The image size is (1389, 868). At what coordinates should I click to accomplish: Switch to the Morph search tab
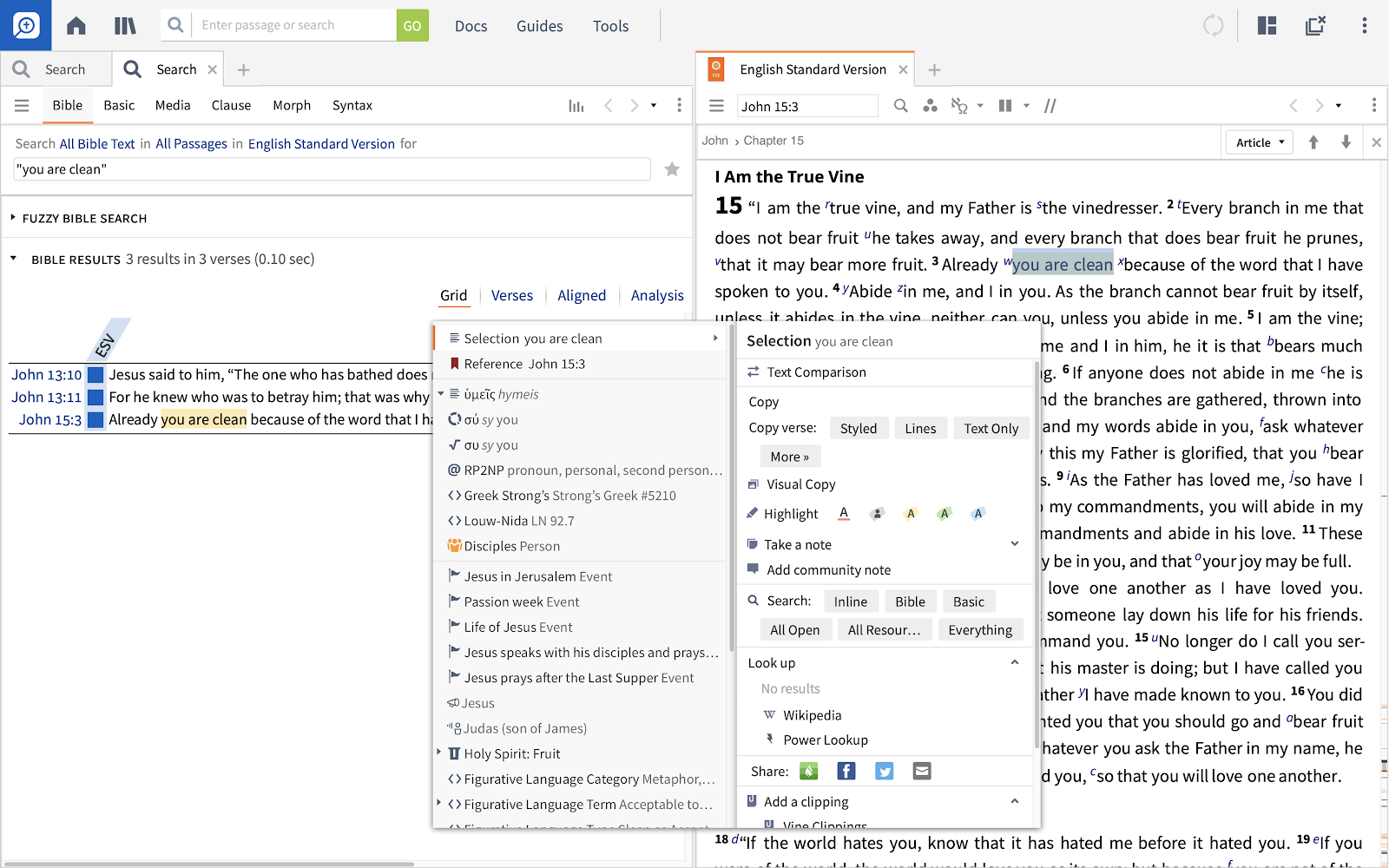(292, 105)
